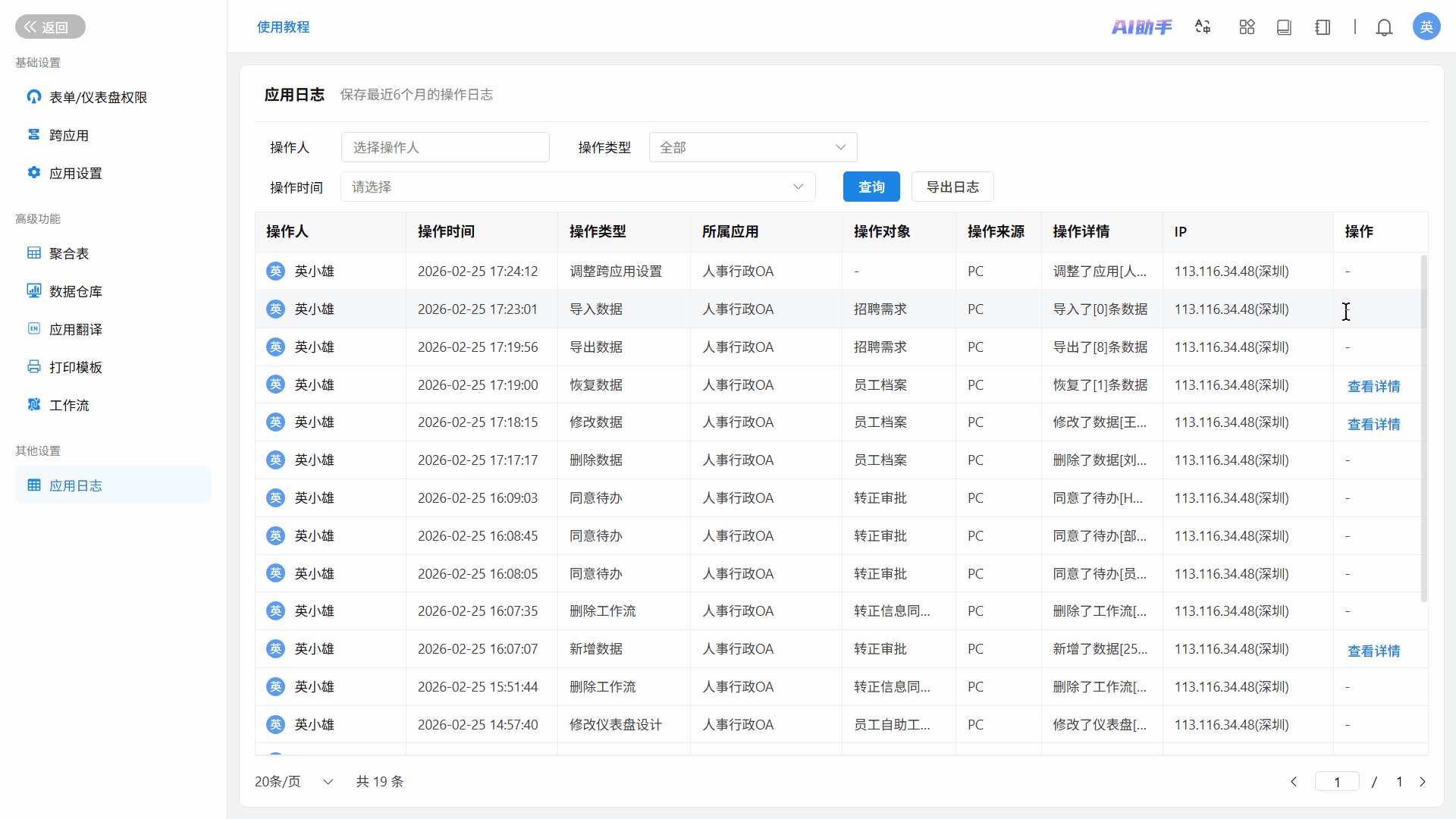The height and width of the screenshot is (819, 1456).
Task: Expand the 操作类型 dropdown
Action: [752, 147]
